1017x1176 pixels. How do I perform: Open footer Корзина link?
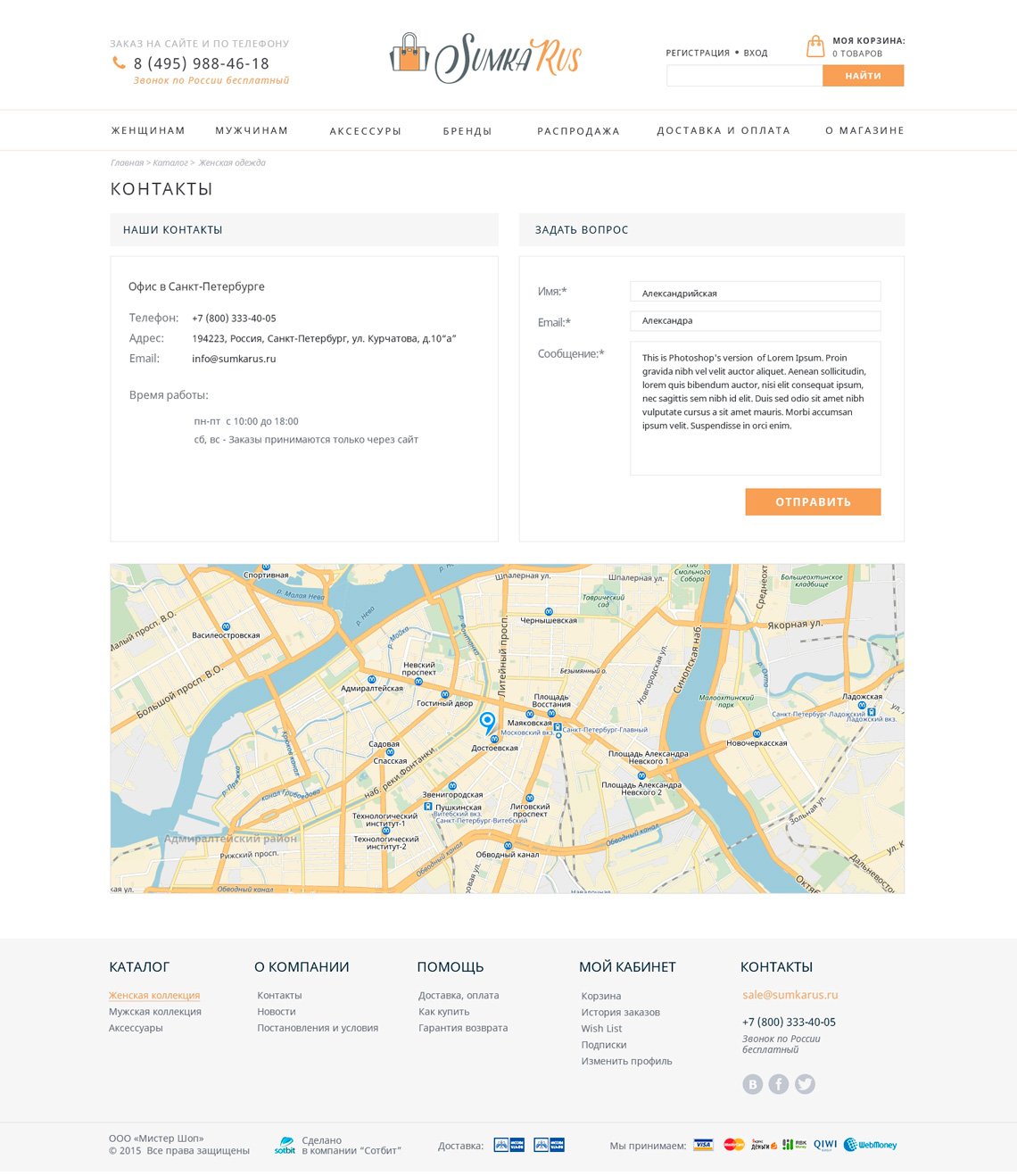[601, 996]
